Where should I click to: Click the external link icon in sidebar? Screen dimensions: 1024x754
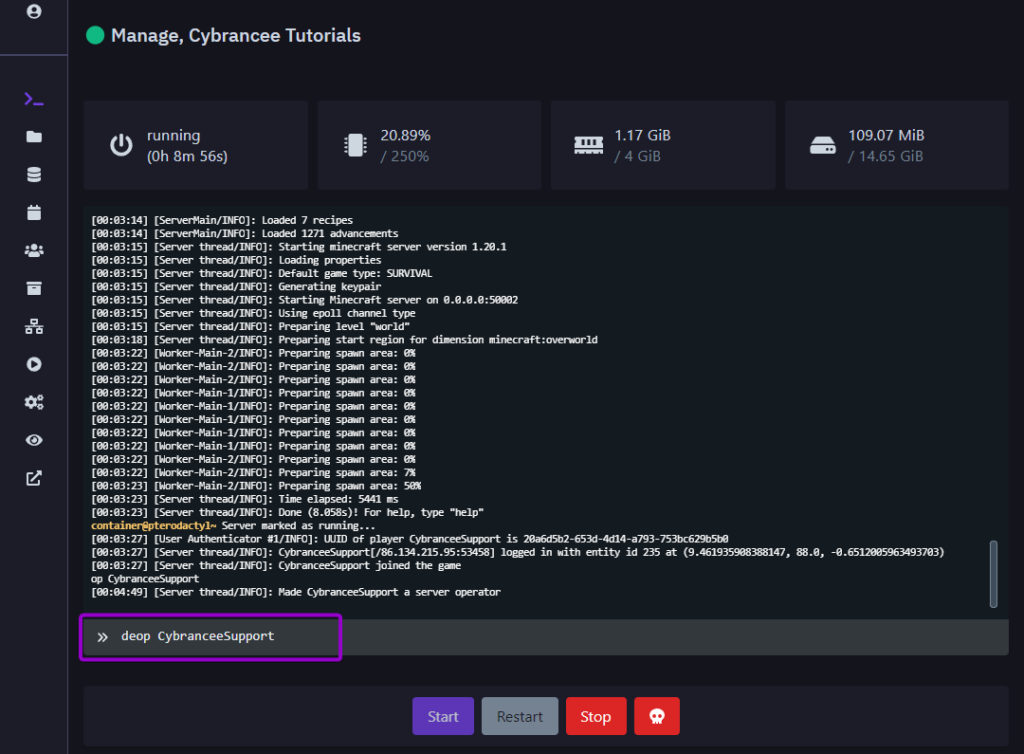[34, 478]
